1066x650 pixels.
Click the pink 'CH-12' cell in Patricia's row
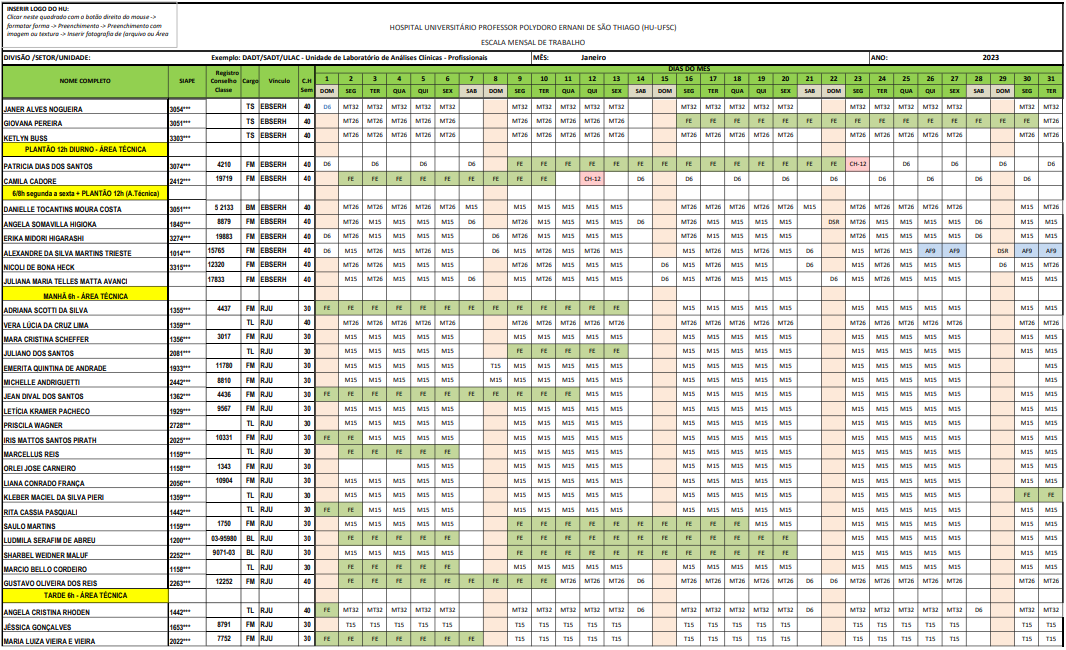tap(857, 163)
